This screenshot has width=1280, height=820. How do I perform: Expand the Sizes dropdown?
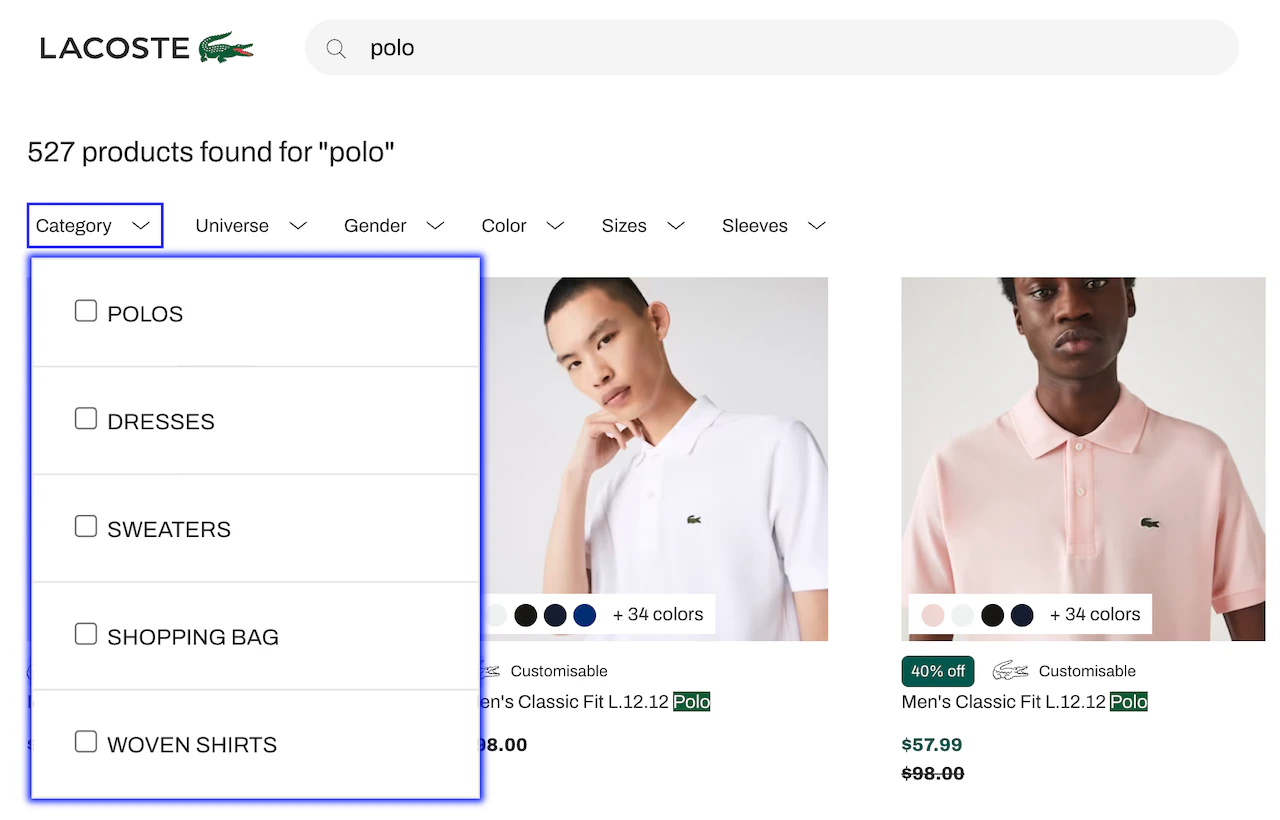[641, 225]
